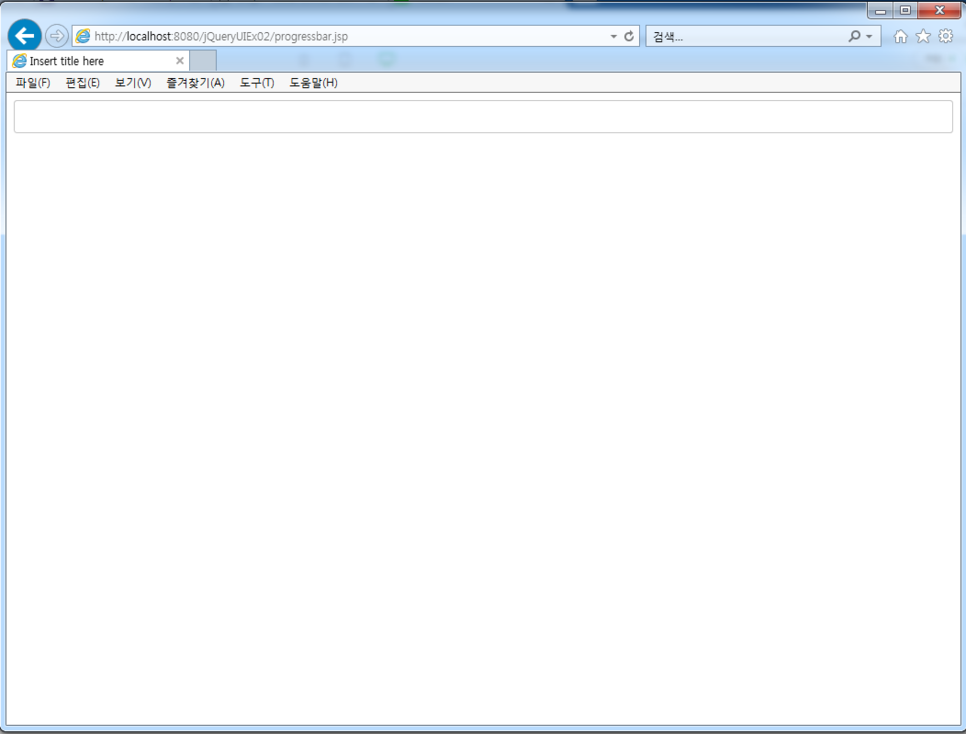Click the IE page icon in address bar
966x734 pixels.
coord(83,36)
